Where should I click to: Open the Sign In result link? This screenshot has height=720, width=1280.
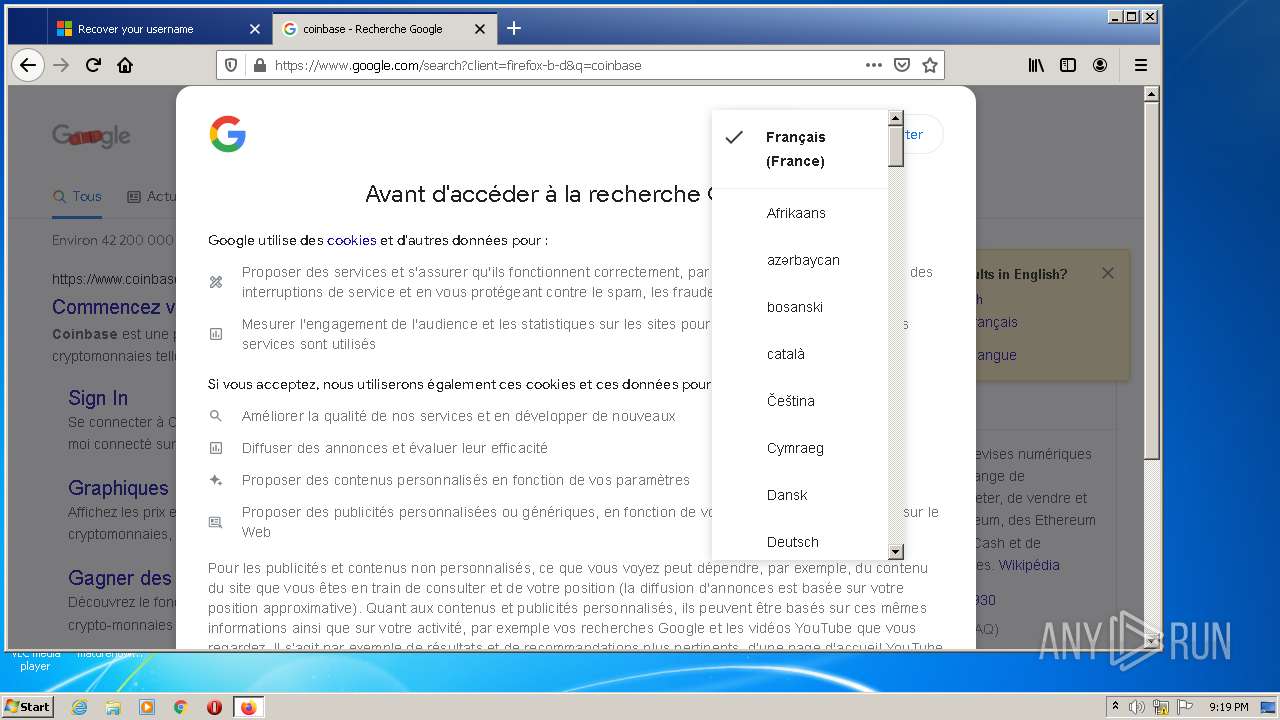click(98, 398)
